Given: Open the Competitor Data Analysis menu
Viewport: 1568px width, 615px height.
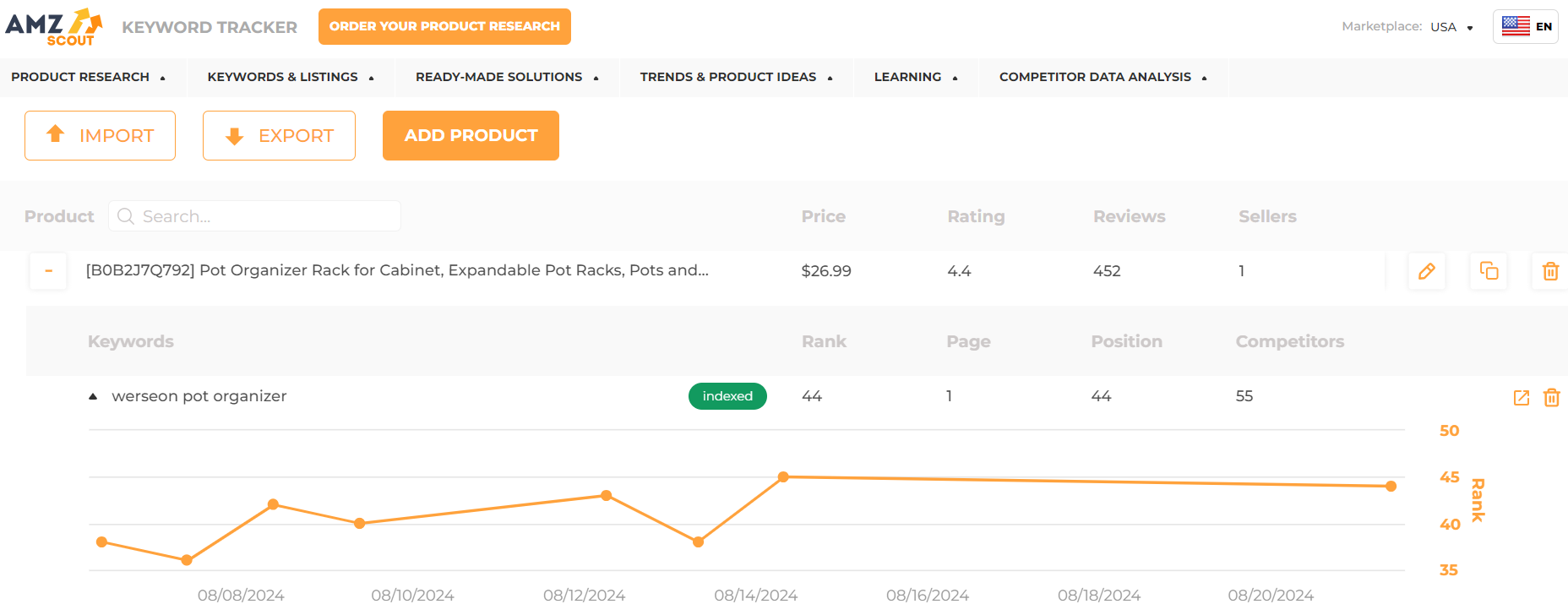Looking at the screenshot, I should (1102, 77).
